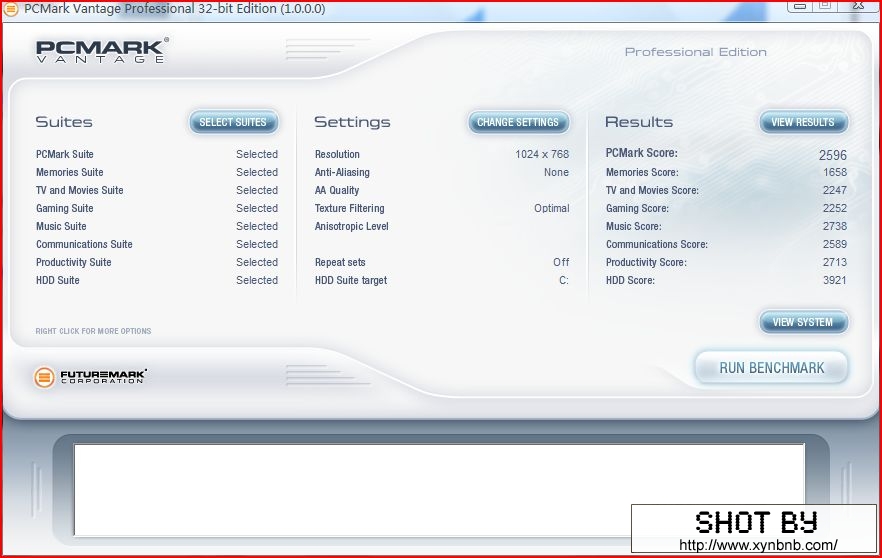
Task: Click the Resolution setting label
Action: coord(337,154)
